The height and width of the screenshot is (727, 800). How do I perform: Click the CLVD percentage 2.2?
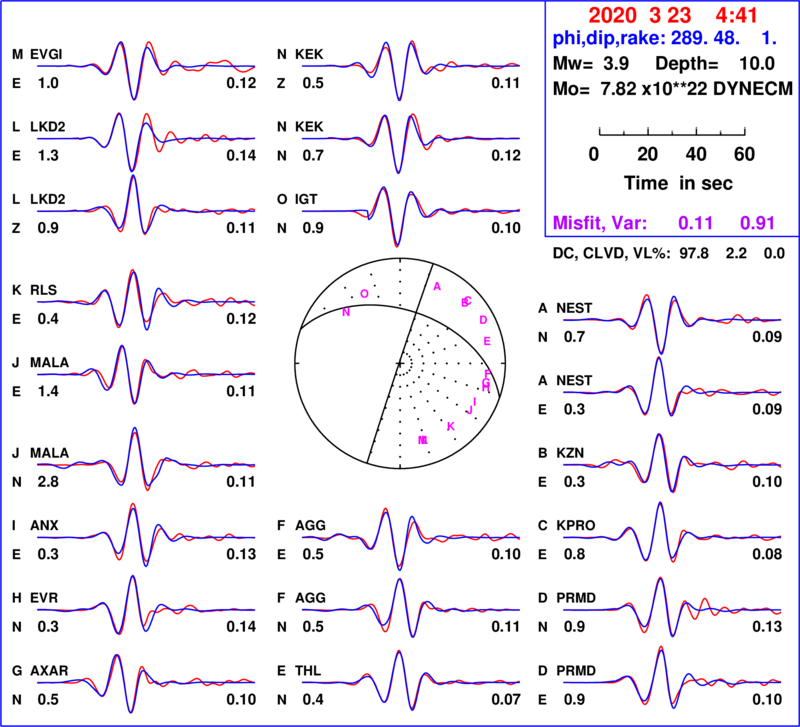pyautogui.click(x=736, y=254)
